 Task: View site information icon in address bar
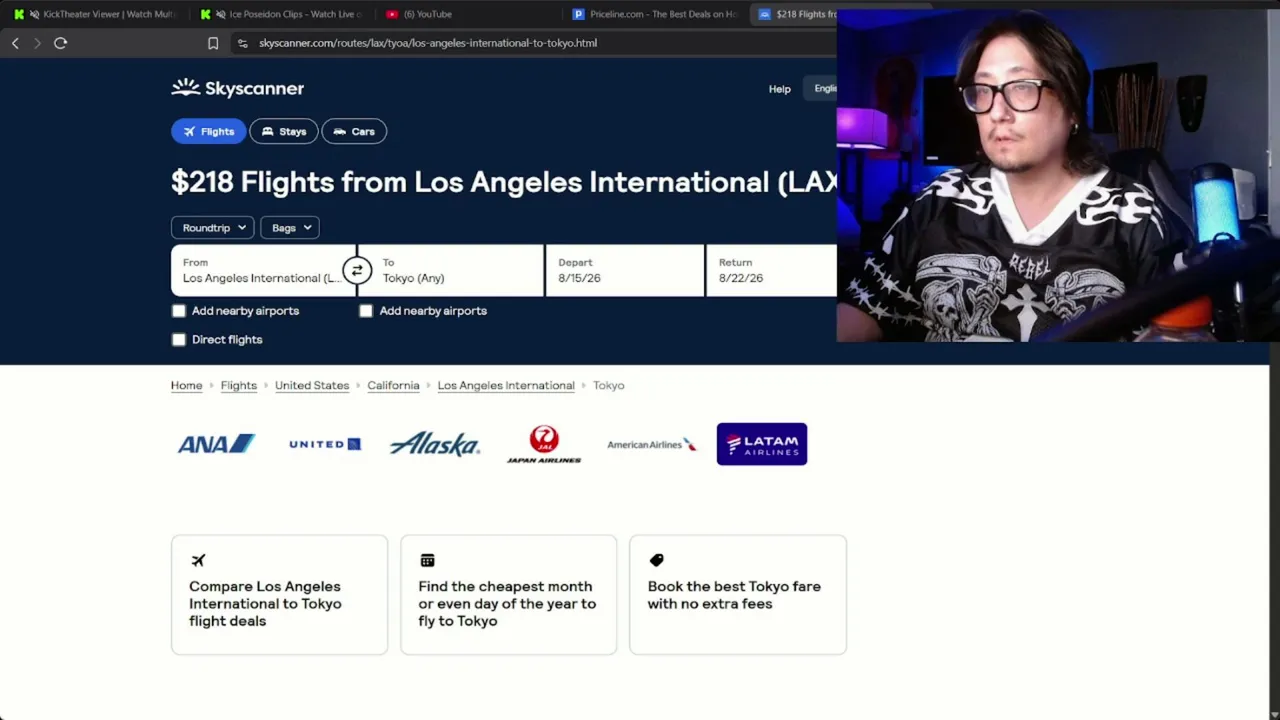[x=242, y=43]
